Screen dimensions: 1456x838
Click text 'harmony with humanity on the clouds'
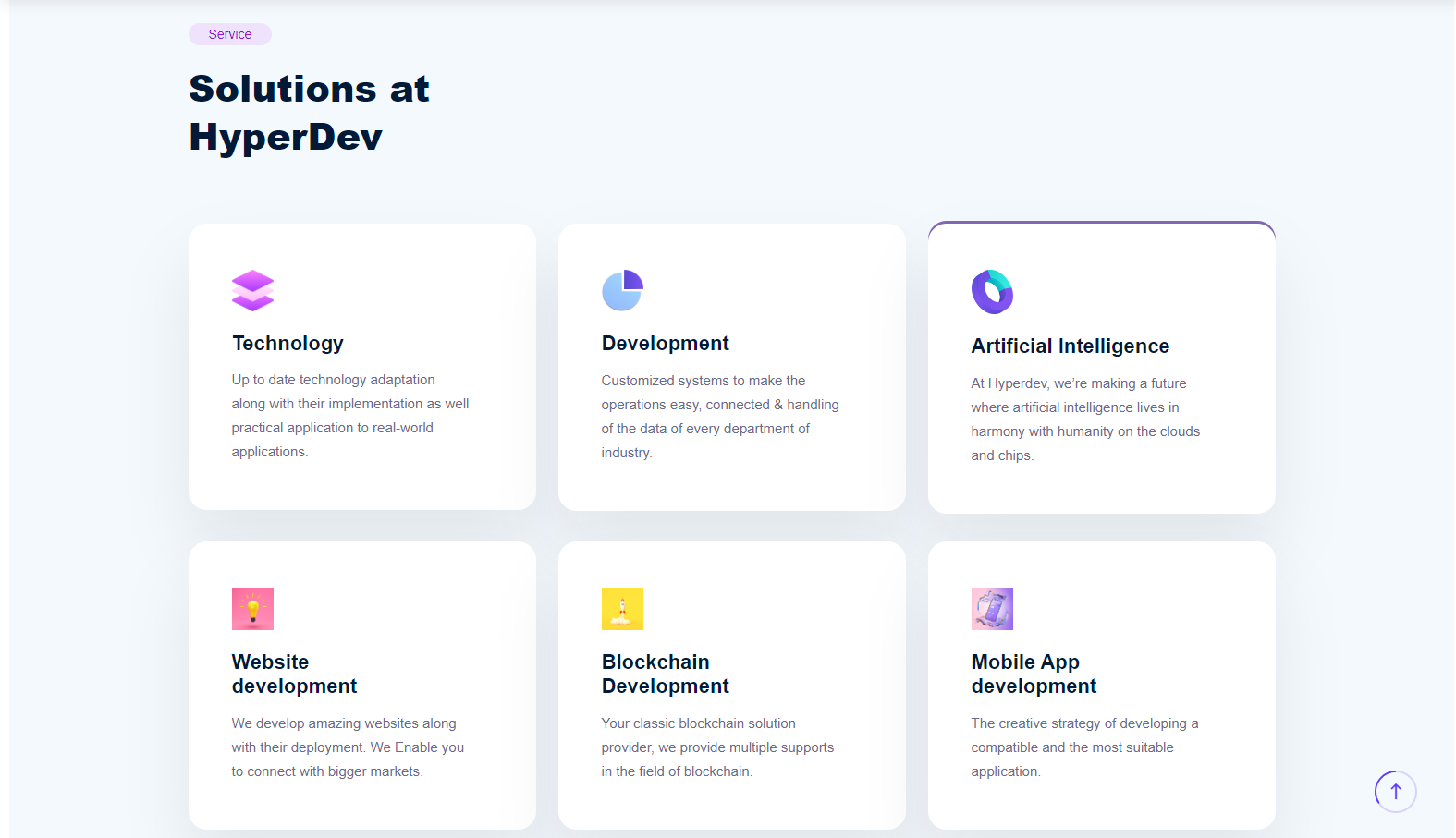pyautogui.click(x=1085, y=431)
